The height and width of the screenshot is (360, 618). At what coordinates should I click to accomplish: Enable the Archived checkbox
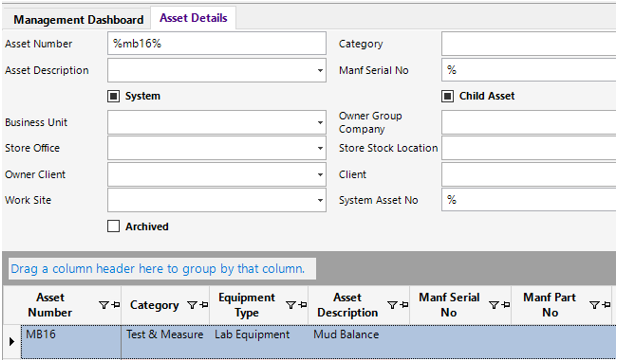[113, 226]
